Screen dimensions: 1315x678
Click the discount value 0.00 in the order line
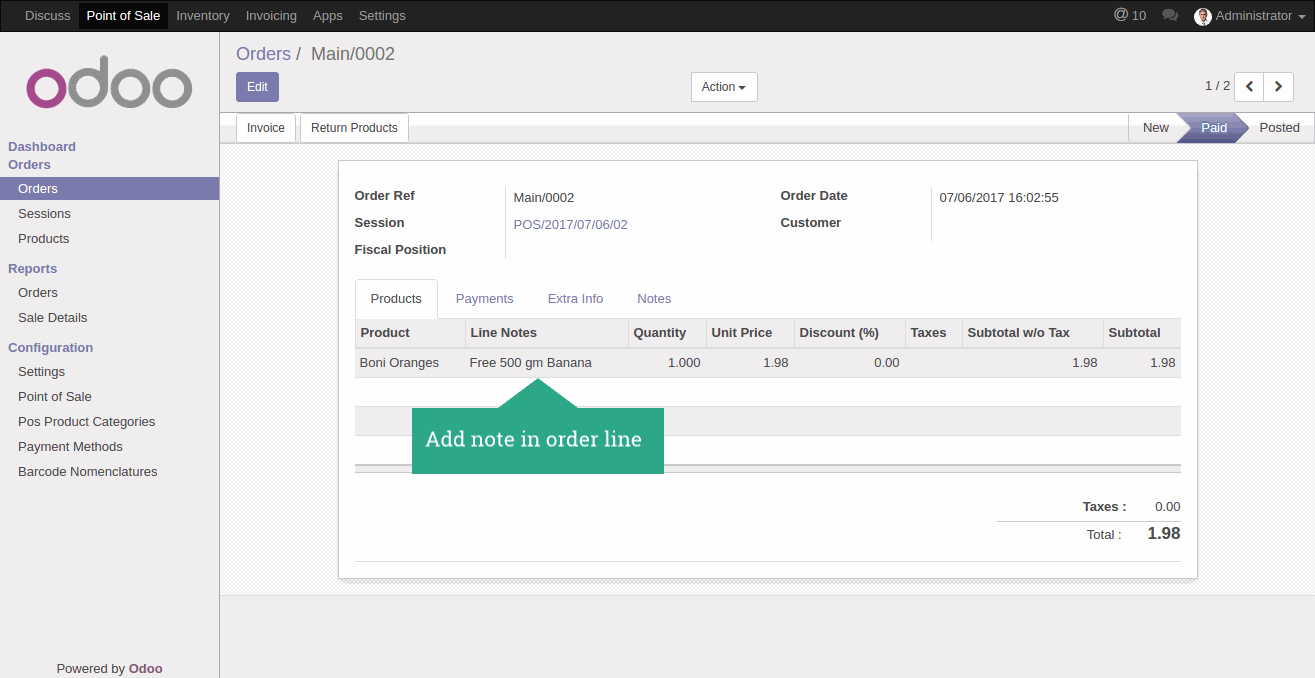(887, 363)
